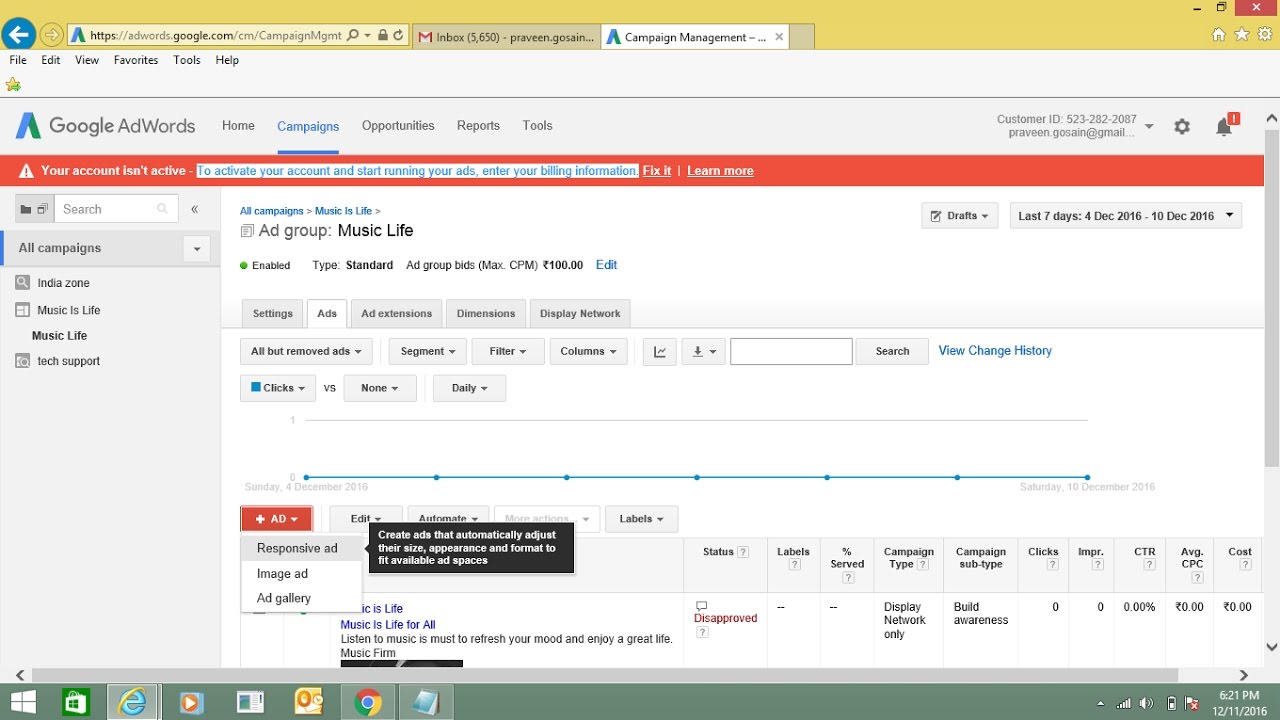Click the Status column help icon
1280x720 pixels.
(x=743, y=552)
